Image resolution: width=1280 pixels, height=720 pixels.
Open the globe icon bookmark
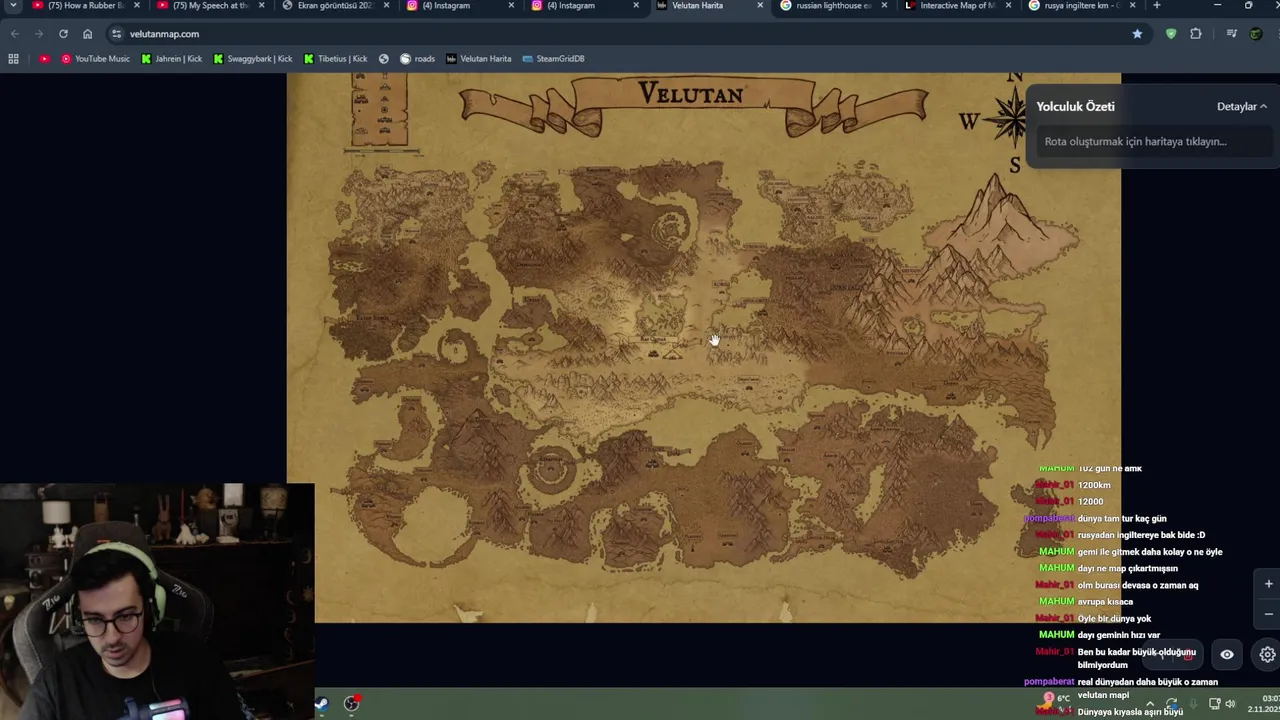[x=383, y=59]
